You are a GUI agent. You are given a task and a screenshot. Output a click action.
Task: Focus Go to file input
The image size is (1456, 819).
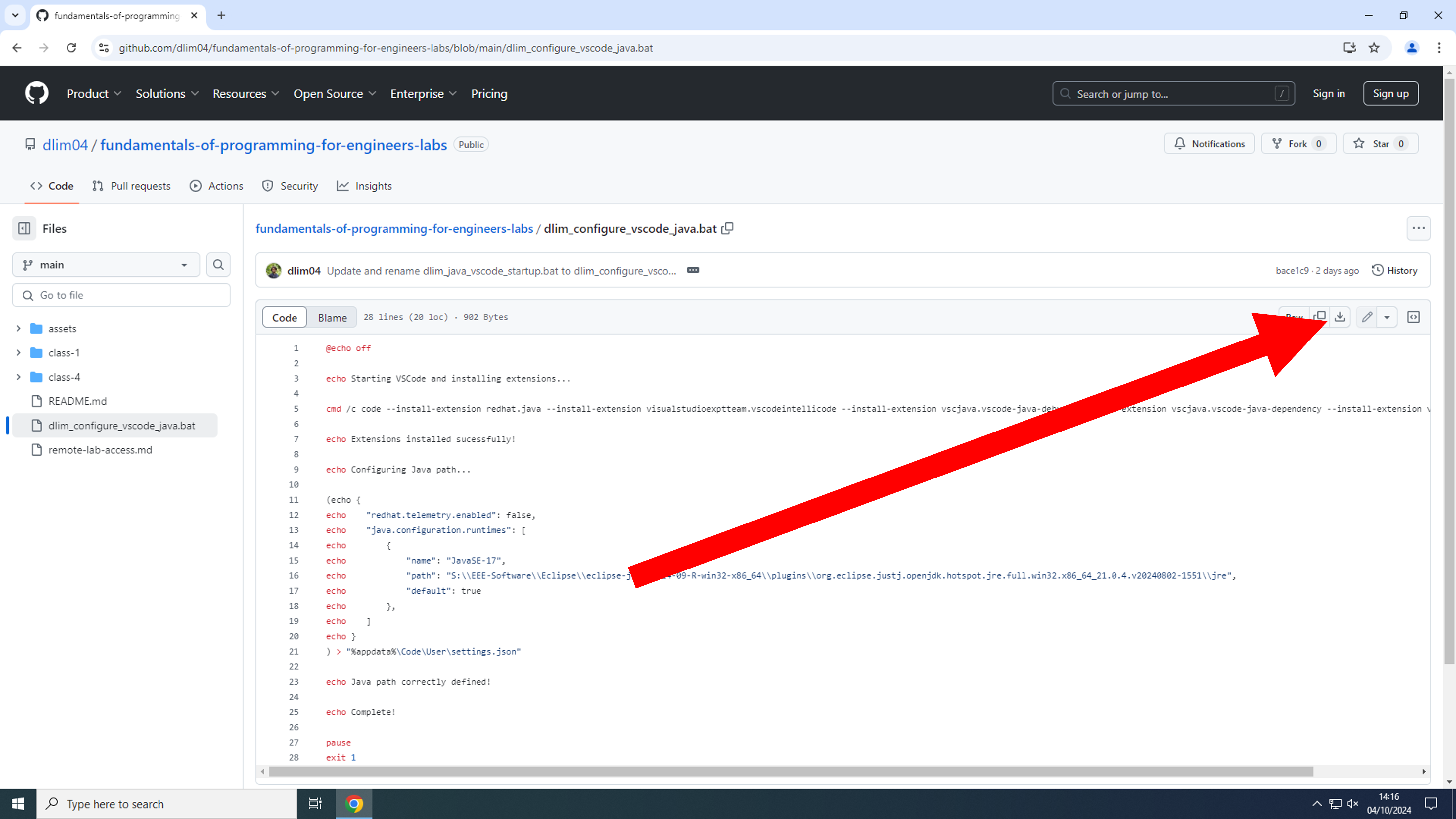click(x=121, y=295)
